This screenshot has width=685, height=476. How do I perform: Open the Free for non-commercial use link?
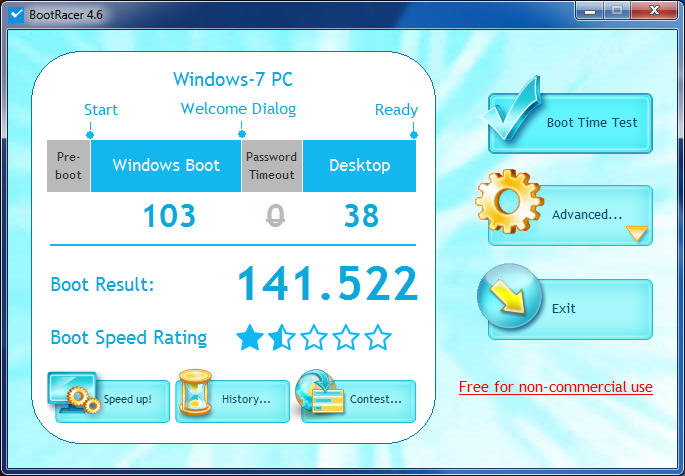[556, 387]
